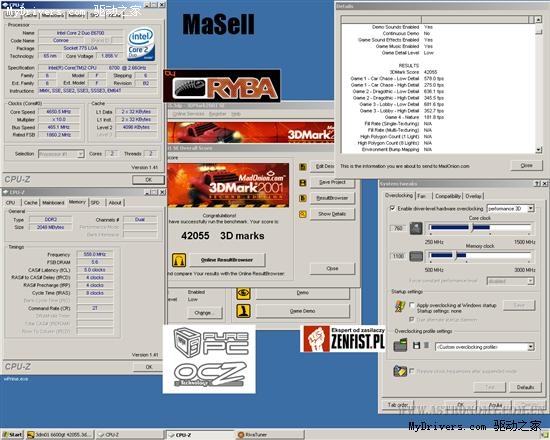Toggle the Use alternate startup daemon checkbox
Viewport: 550px width, 440px height.
412,319
